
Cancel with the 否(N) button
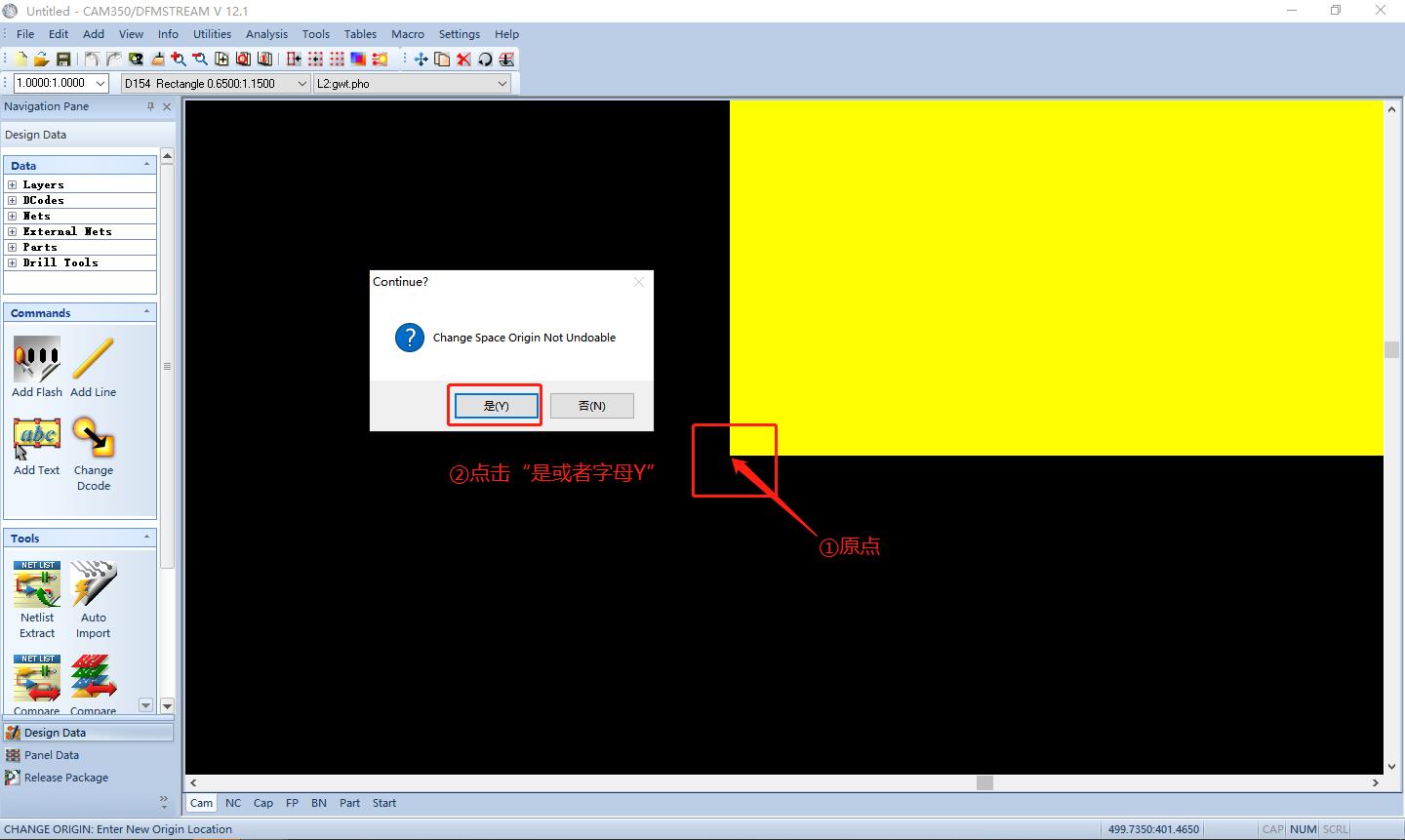(x=591, y=406)
